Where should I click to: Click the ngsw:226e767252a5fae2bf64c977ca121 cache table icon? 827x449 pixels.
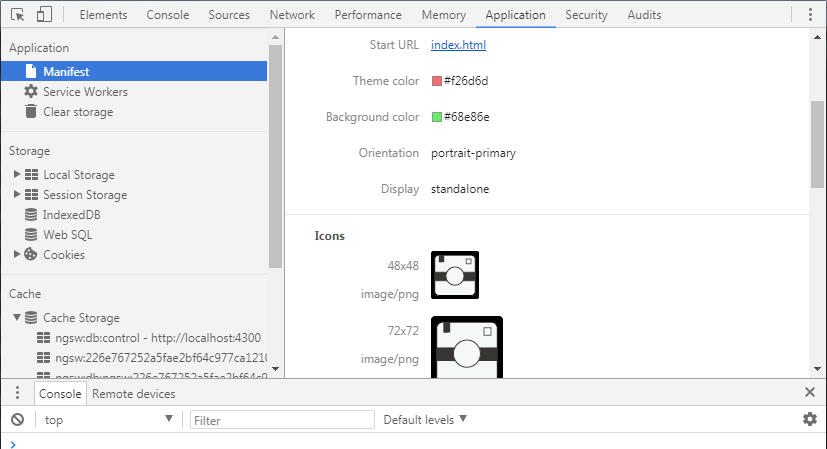coord(44,358)
